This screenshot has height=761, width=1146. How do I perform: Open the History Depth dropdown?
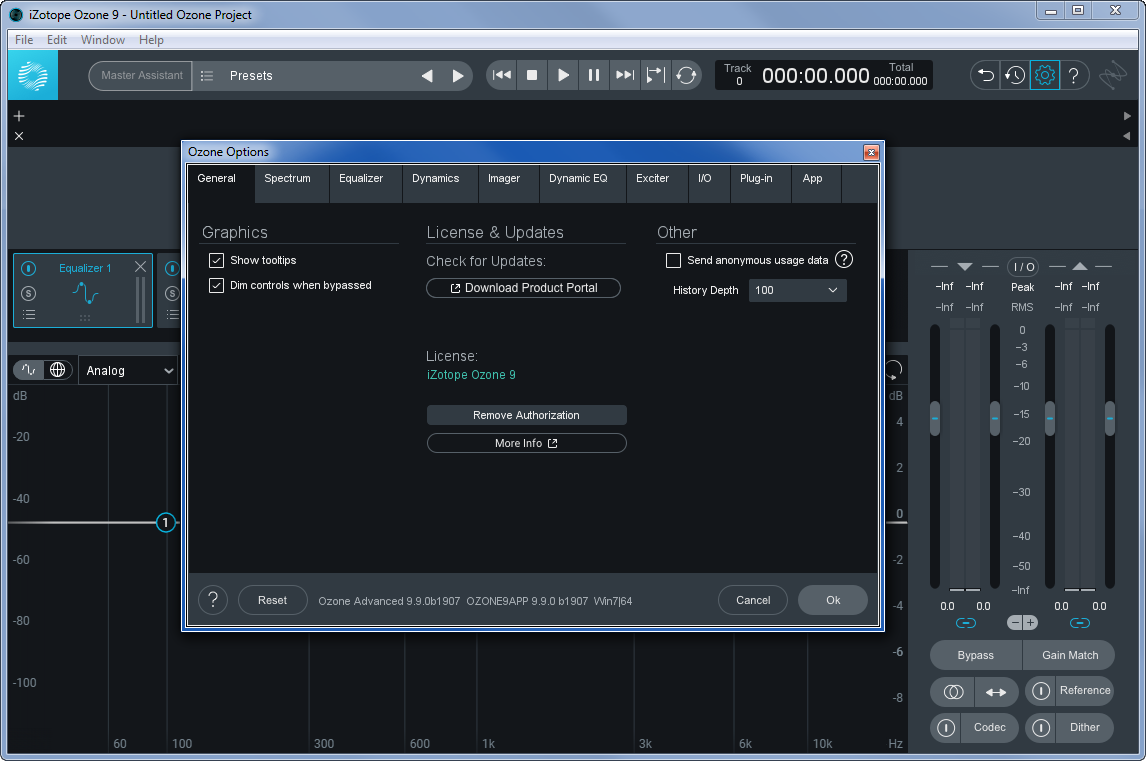(x=797, y=290)
